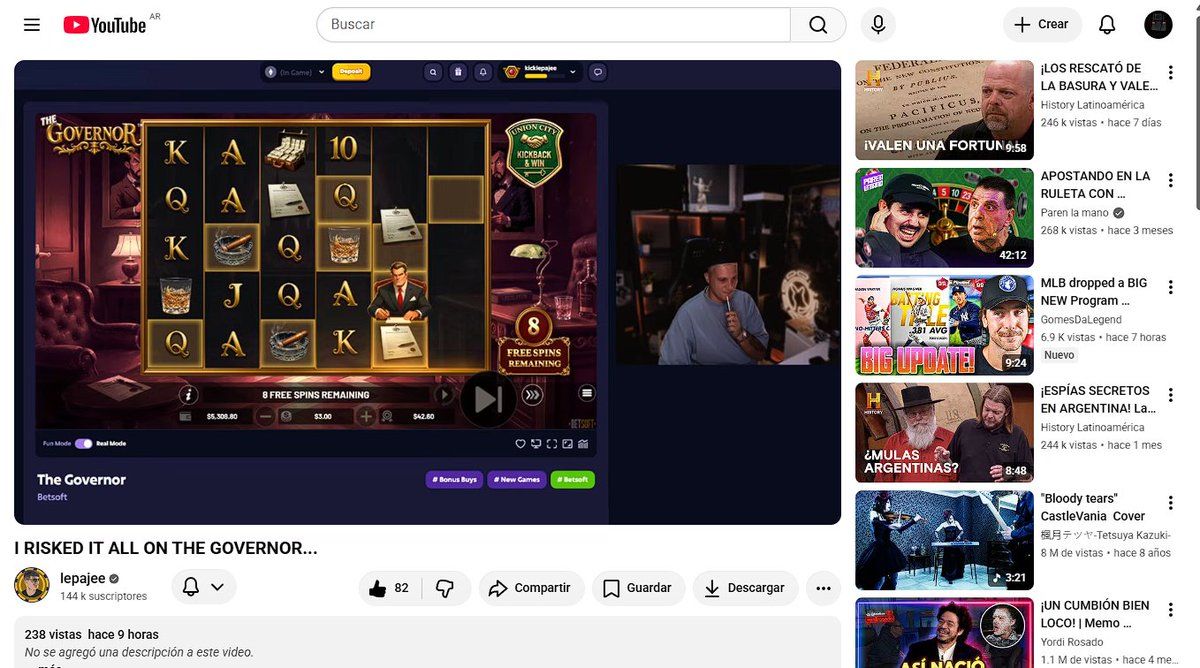Open options for ¡LOS RESCATÓ DE LA BASURA video
1200x668 pixels.
click(x=1170, y=72)
